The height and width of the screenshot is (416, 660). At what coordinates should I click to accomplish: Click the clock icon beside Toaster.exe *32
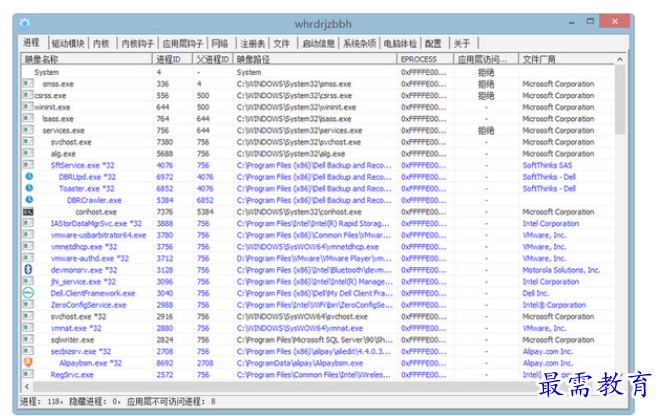click(29, 188)
